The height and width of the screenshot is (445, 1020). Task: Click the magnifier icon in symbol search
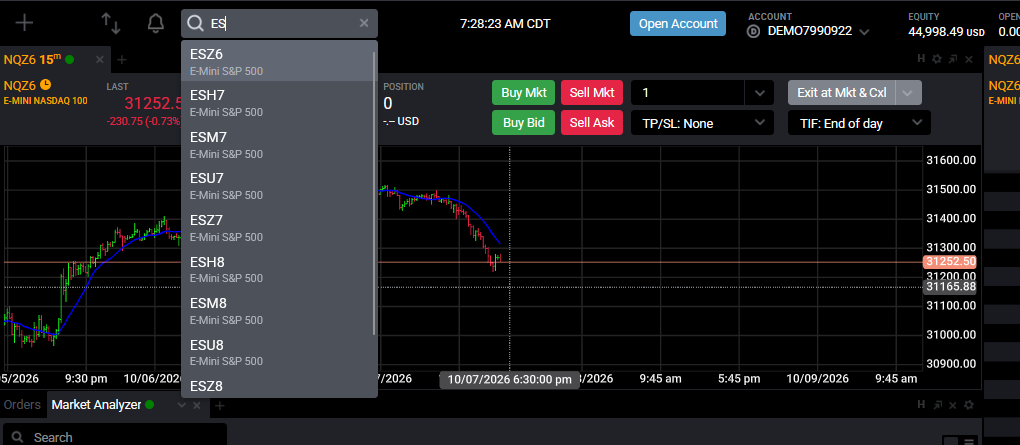coord(195,23)
